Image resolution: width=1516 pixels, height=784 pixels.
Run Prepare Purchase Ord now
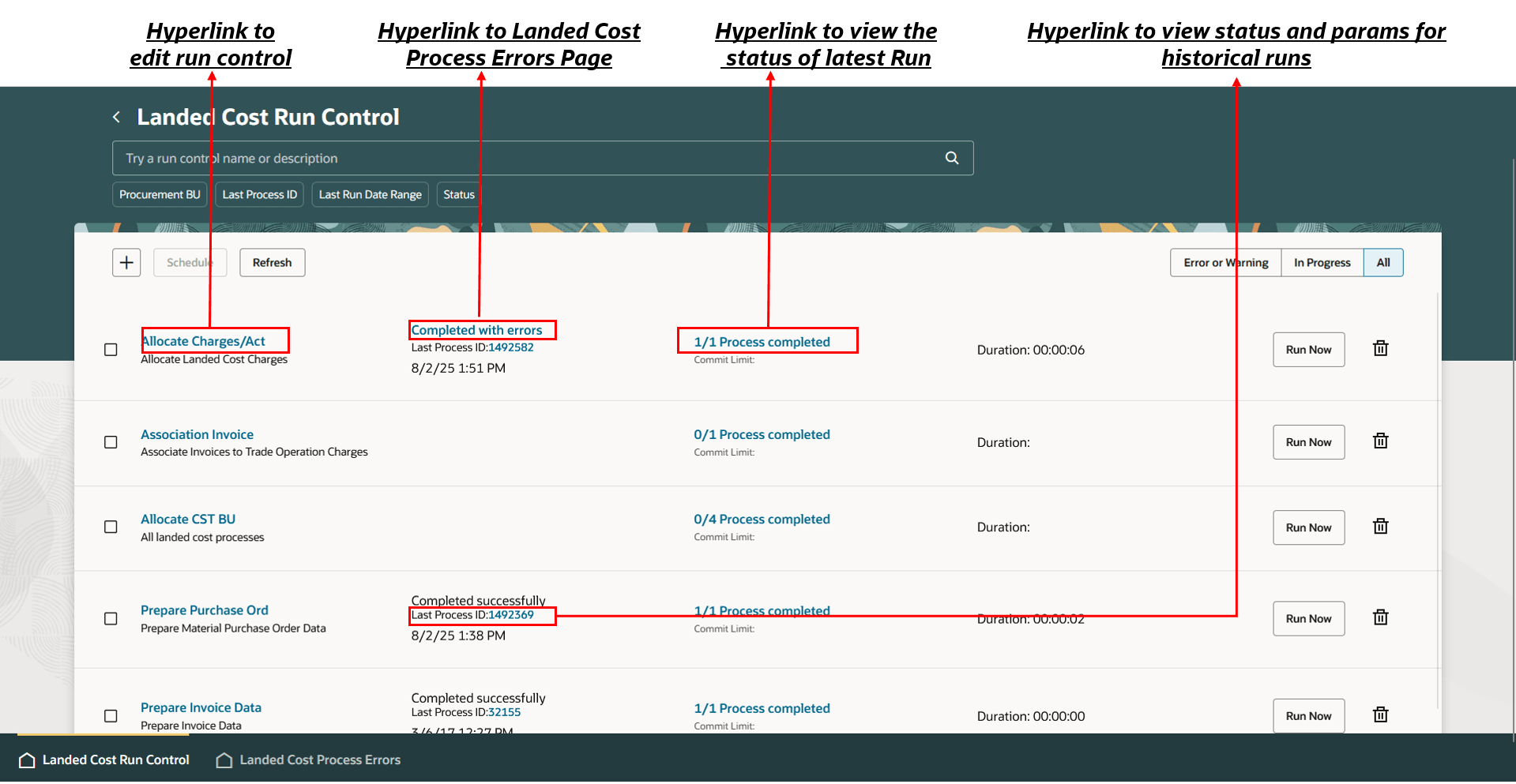[1308, 619]
